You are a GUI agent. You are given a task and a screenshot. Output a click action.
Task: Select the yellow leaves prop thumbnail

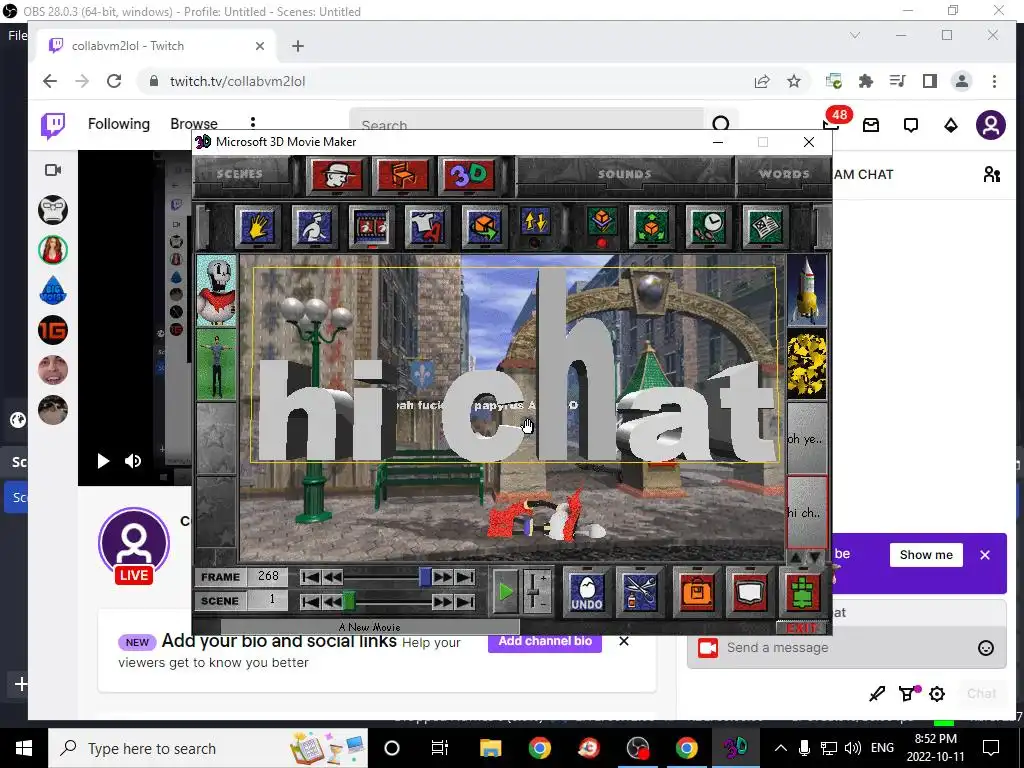point(807,364)
